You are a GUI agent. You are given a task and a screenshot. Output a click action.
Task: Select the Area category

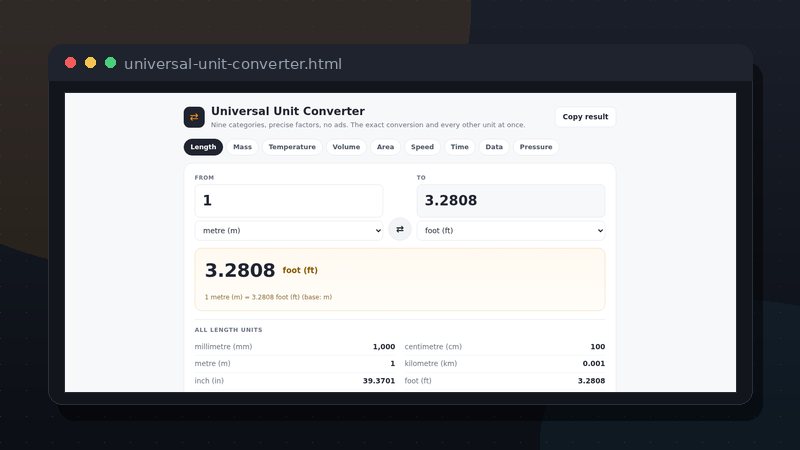pos(385,147)
